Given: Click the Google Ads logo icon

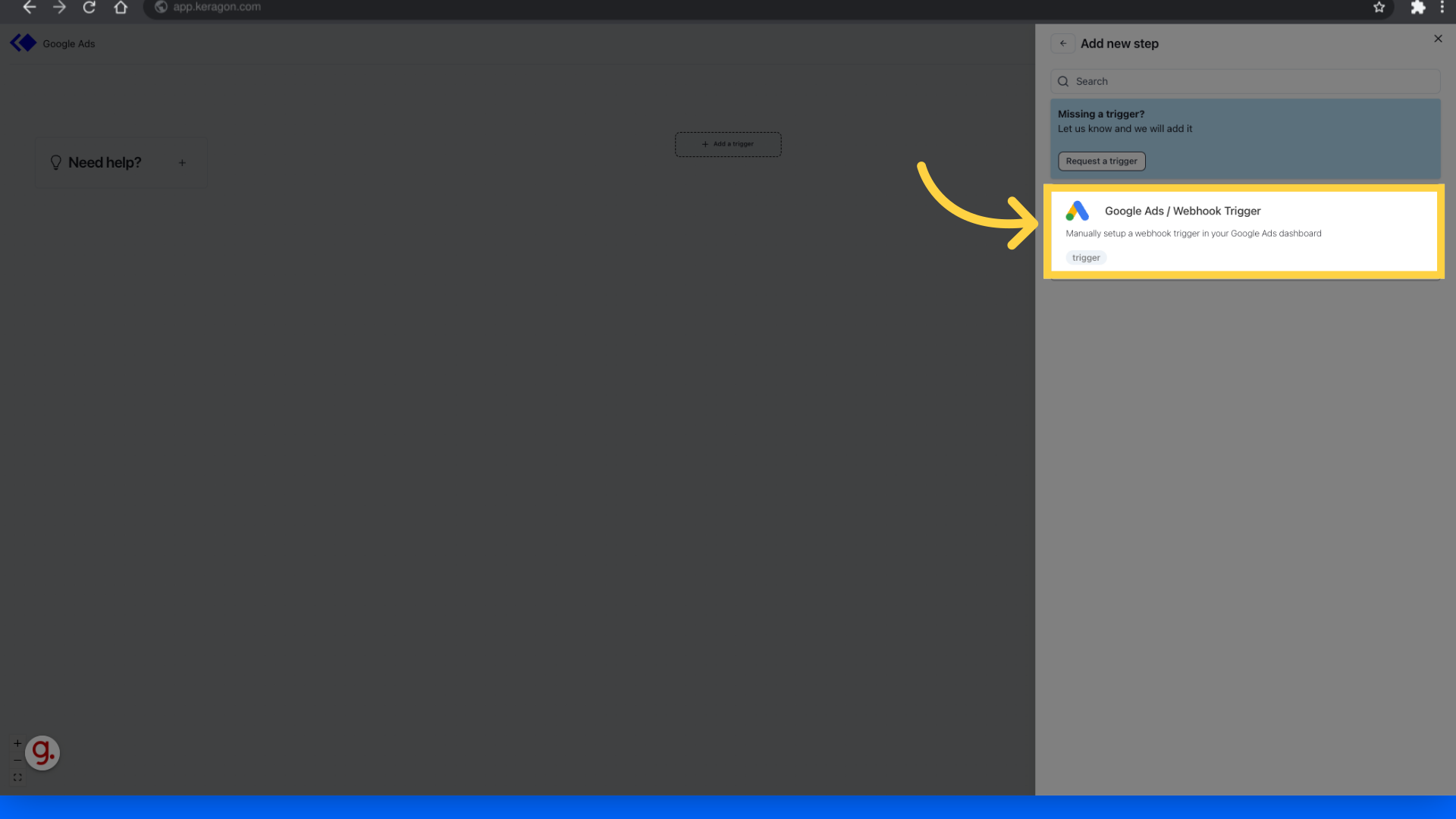Looking at the screenshot, I should [x=1077, y=211].
